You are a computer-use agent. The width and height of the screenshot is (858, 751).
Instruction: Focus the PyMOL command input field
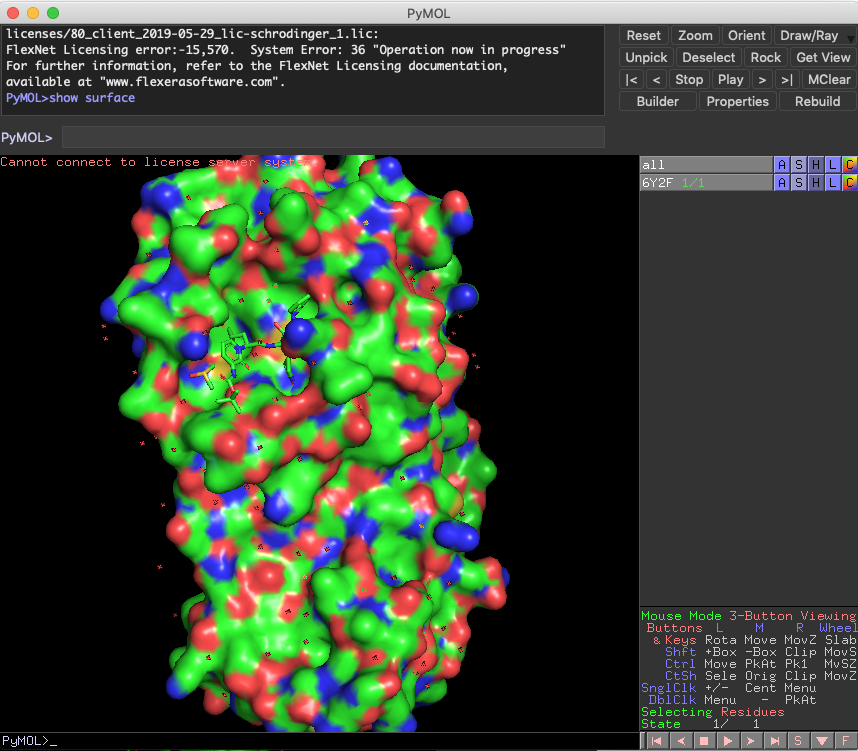(333, 137)
